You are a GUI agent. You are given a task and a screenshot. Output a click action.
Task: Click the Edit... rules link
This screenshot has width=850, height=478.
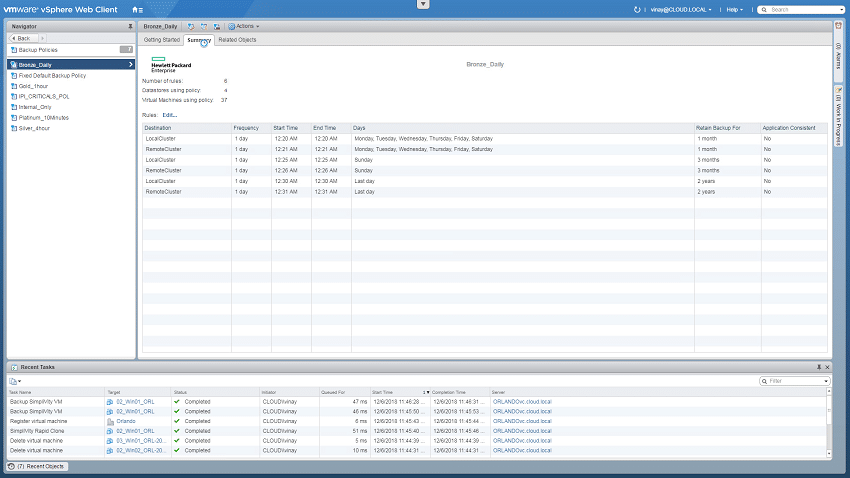(x=170, y=115)
